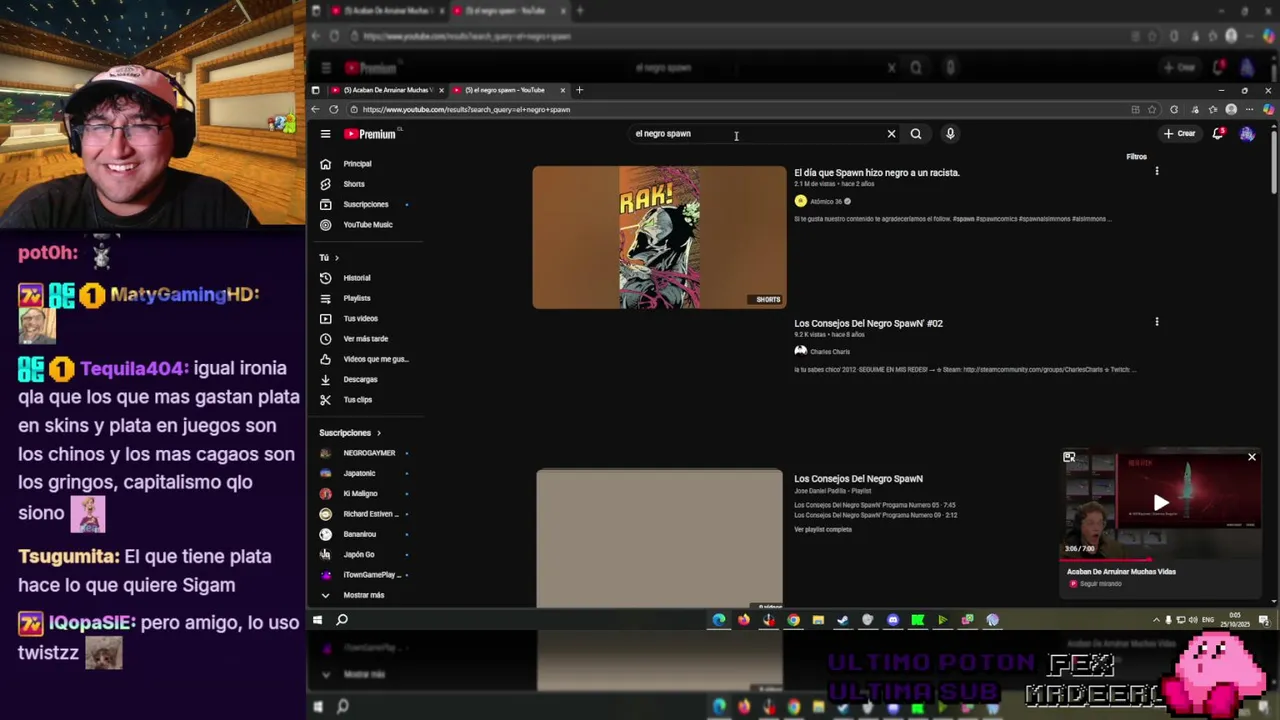Screen dimensions: 1280x720
Task: Open the Crear upload button
Action: [x=1179, y=134]
